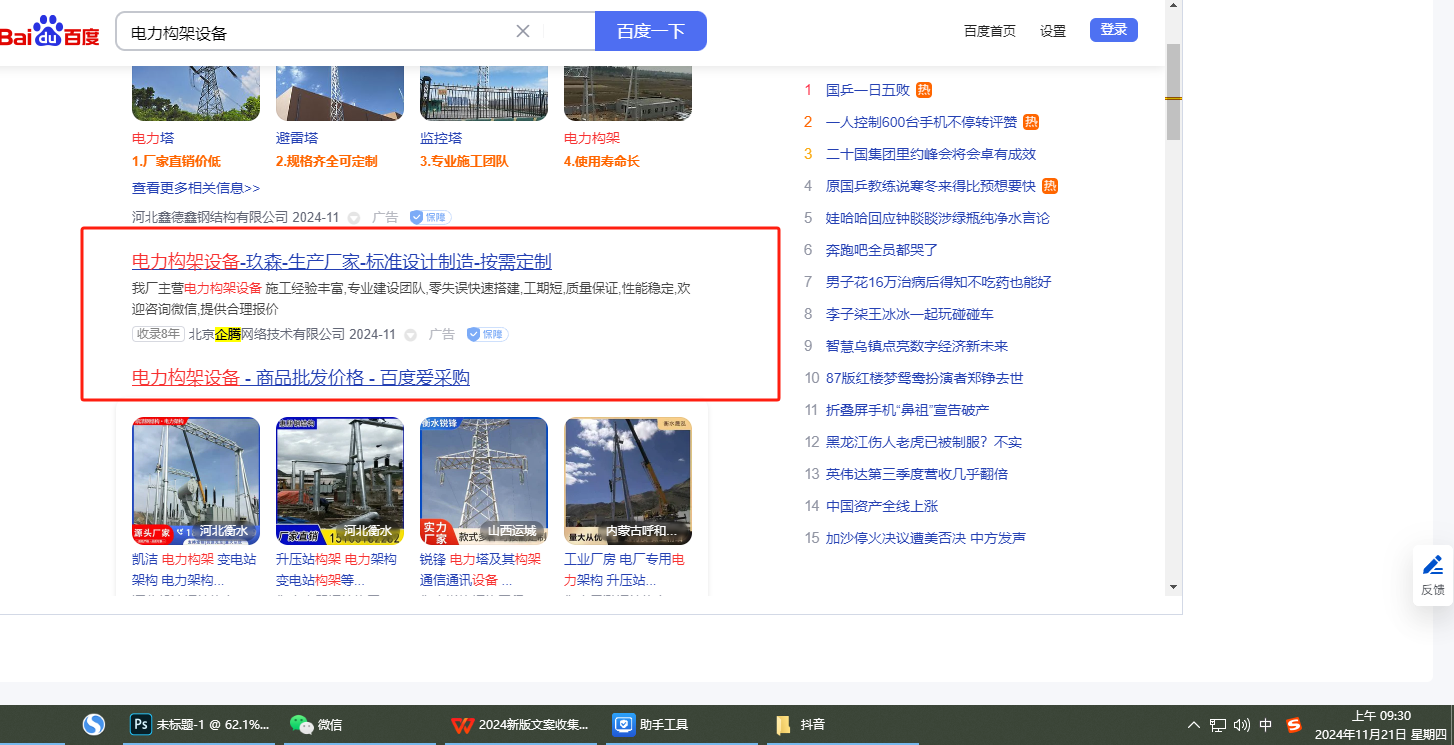This screenshot has height=745, width=1454.
Task: Open hot search 二十国集团里约峰会将会卓有成效
Action: click(x=931, y=154)
